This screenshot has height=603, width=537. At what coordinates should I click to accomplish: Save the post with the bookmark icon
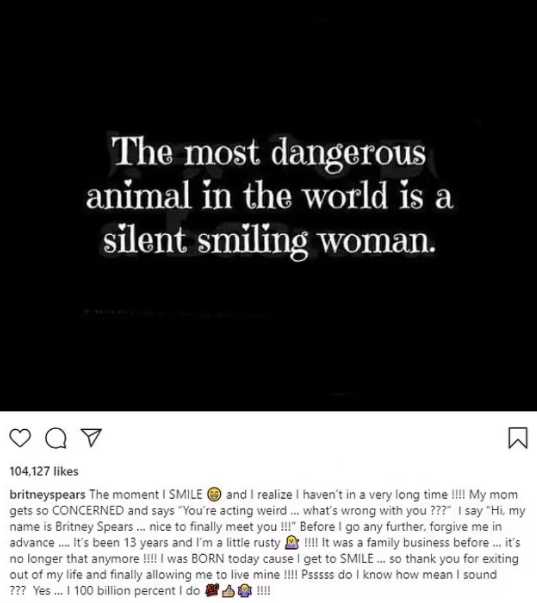(x=518, y=438)
